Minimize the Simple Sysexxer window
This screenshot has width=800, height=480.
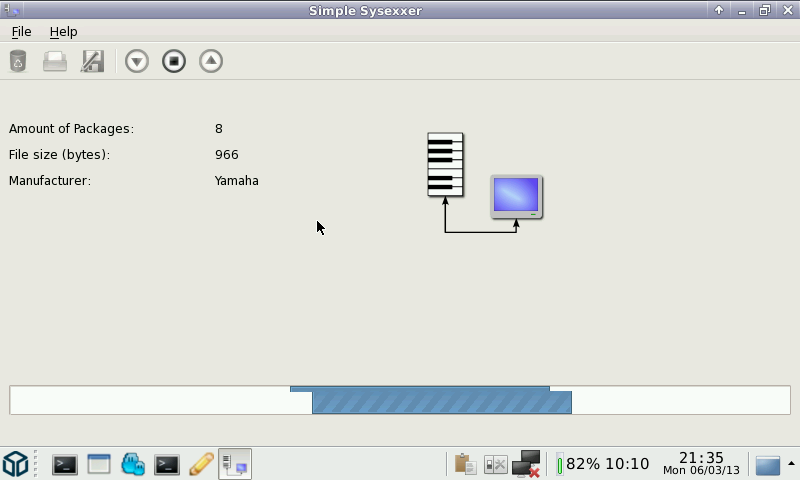(x=742, y=10)
